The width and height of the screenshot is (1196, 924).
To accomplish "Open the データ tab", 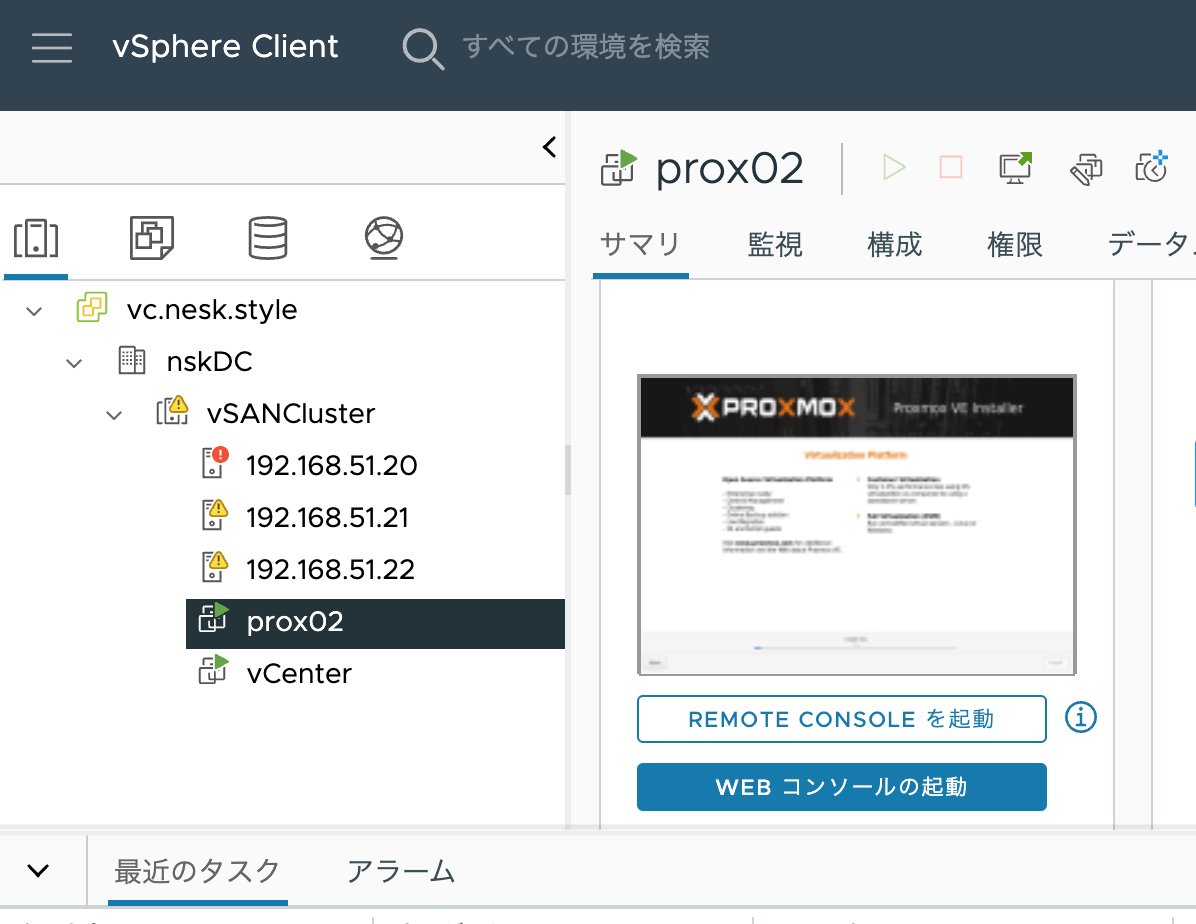I will tap(1151, 245).
